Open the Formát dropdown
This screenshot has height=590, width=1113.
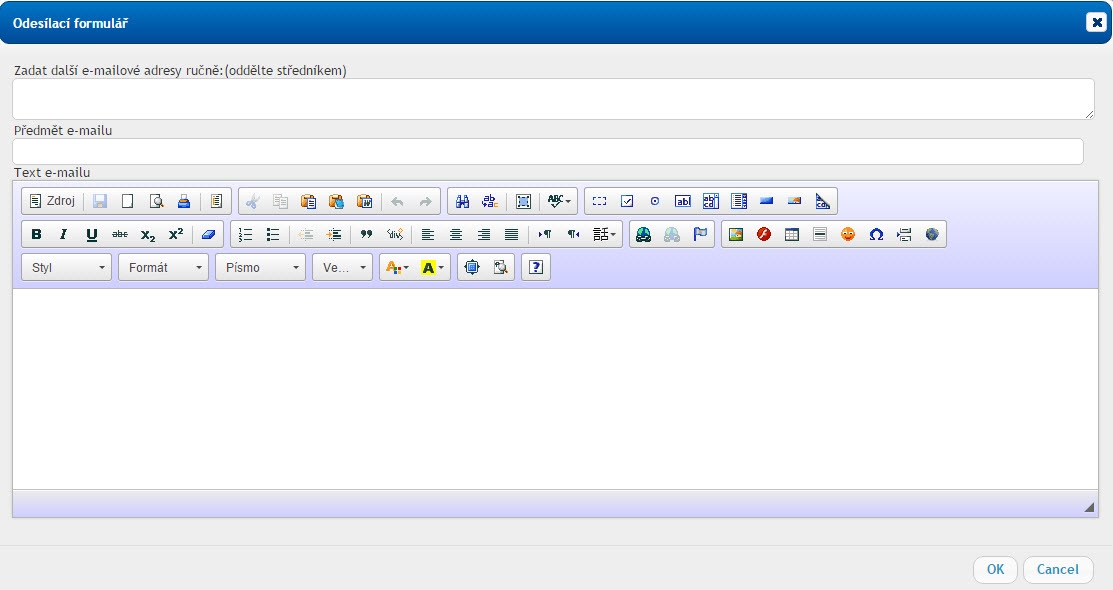pos(163,268)
